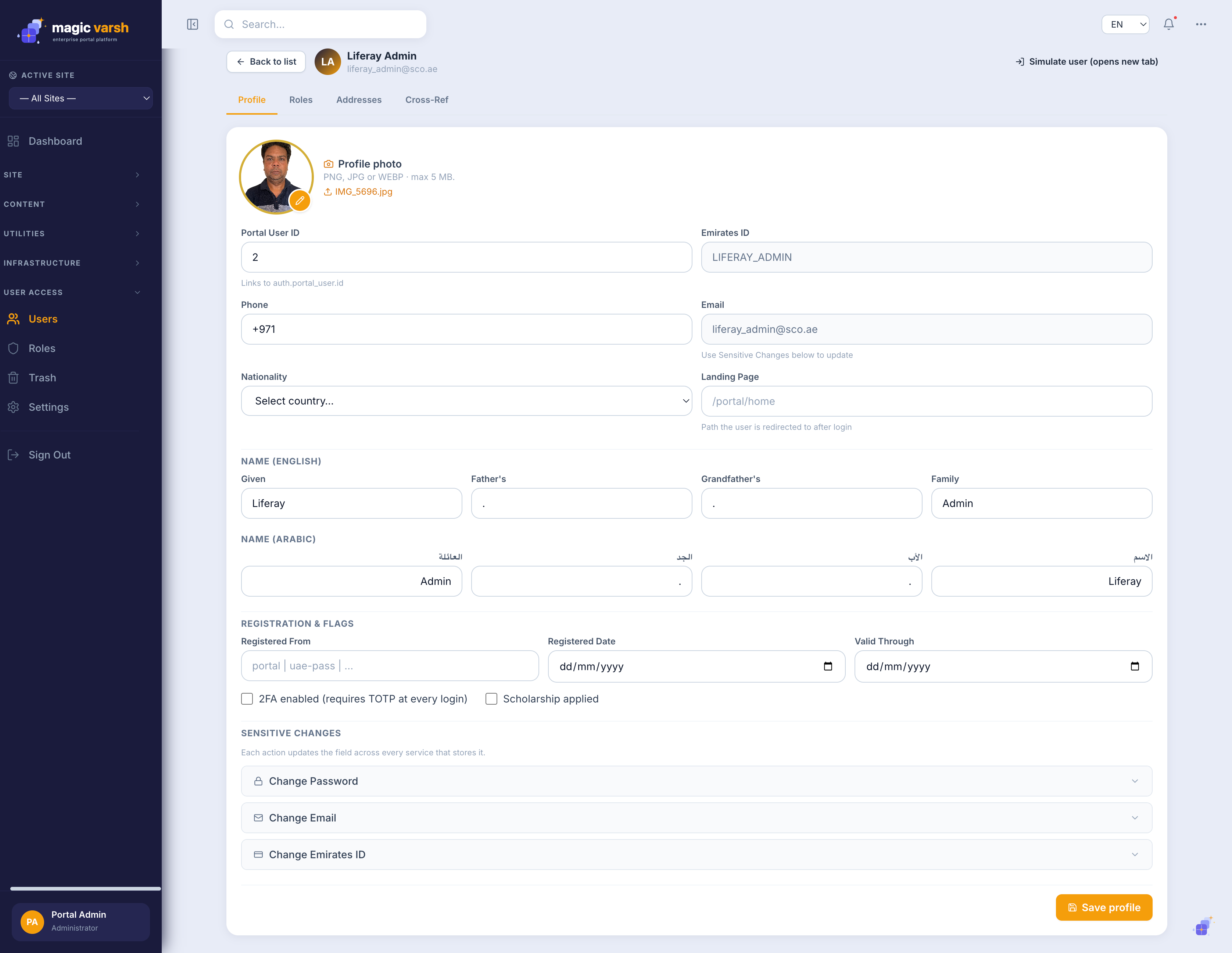Edit profile photo using pencil badge

300,200
